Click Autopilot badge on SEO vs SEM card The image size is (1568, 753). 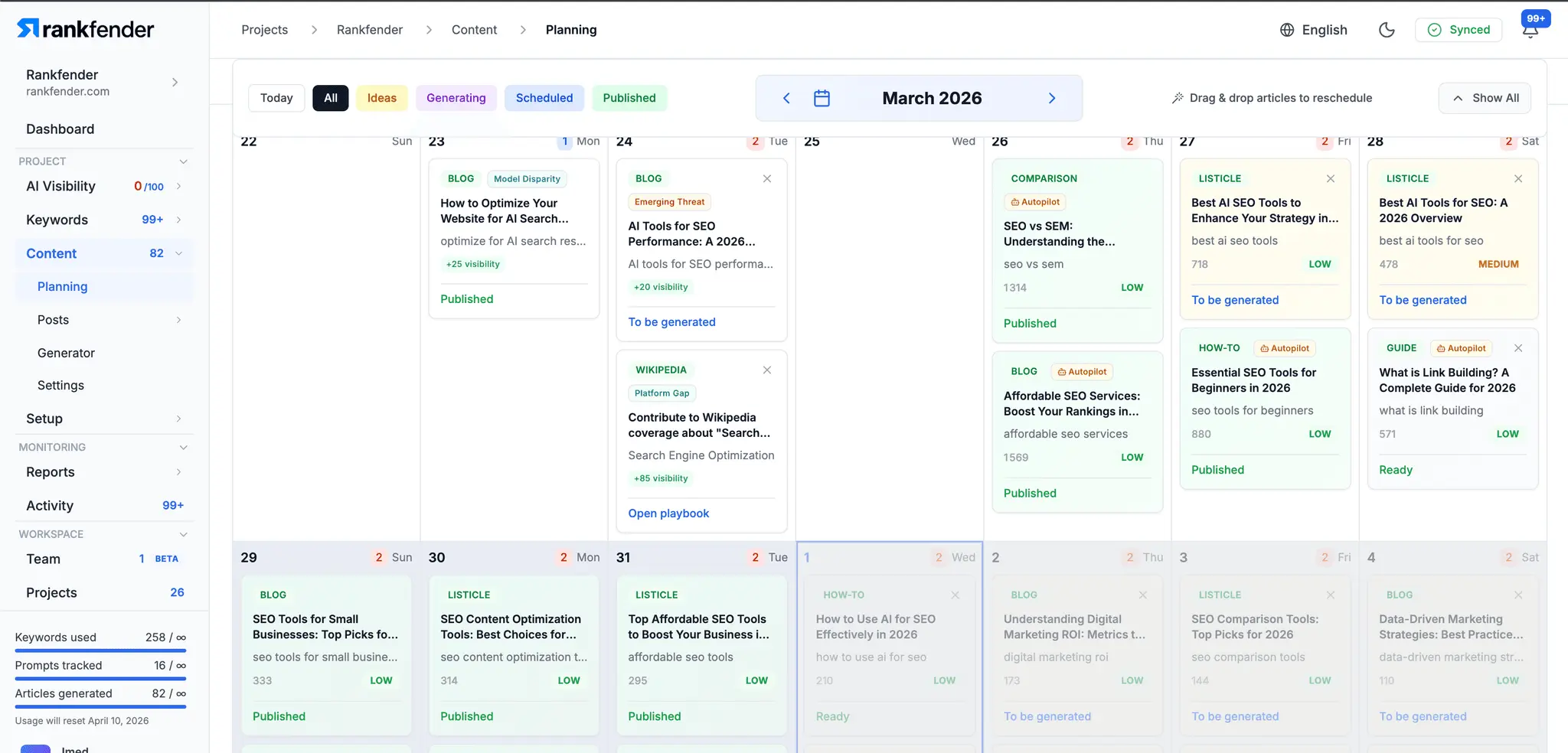(x=1035, y=202)
